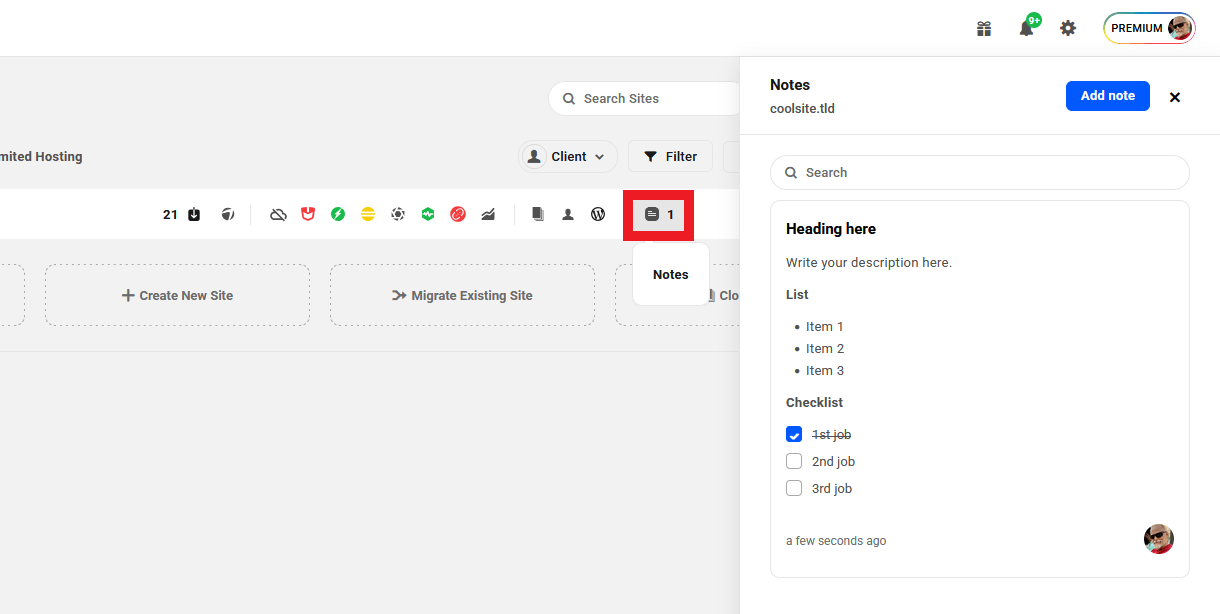Click the red broken link checker icon

point(458,214)
